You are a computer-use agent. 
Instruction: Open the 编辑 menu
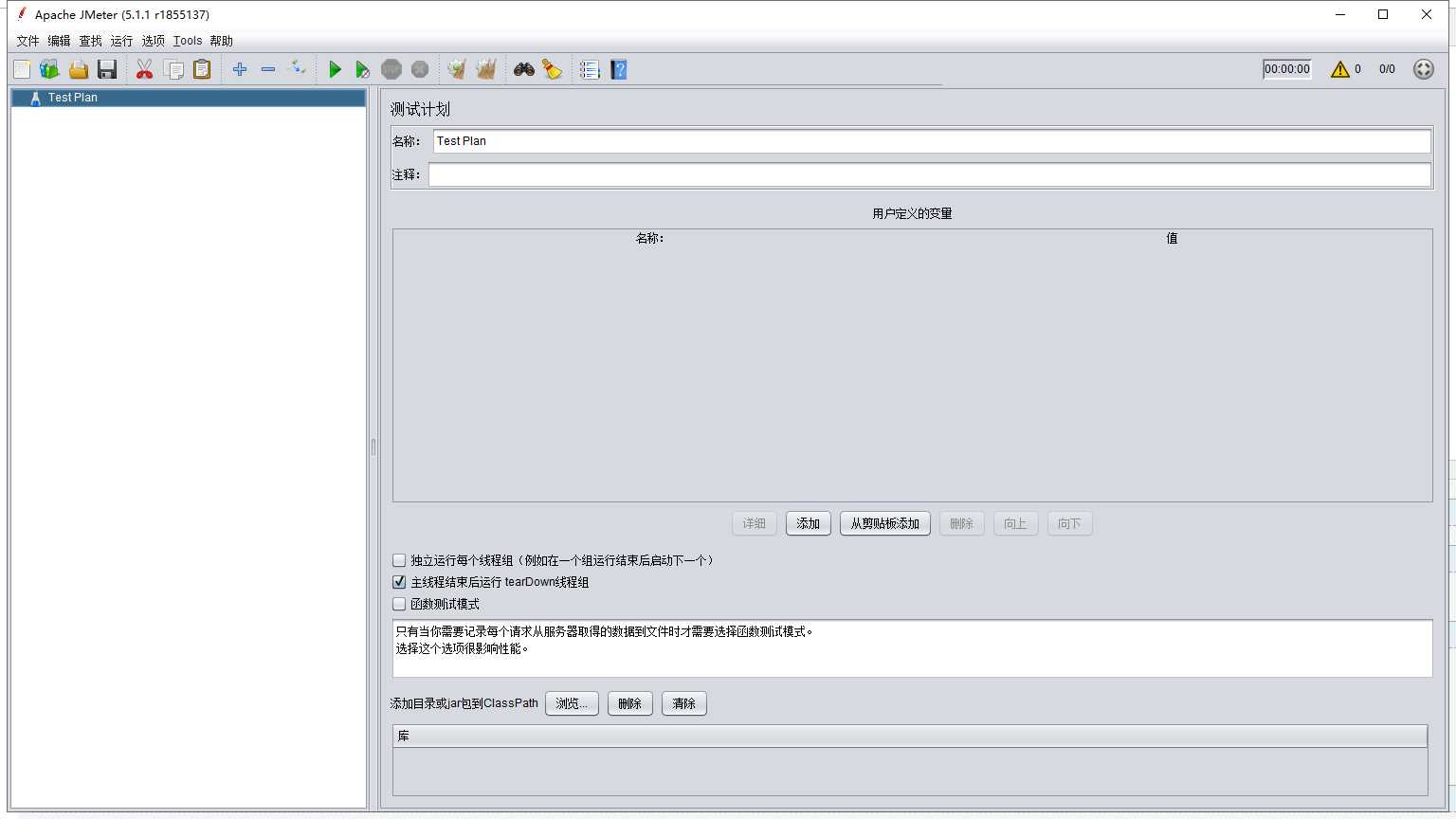pos(59,41)
